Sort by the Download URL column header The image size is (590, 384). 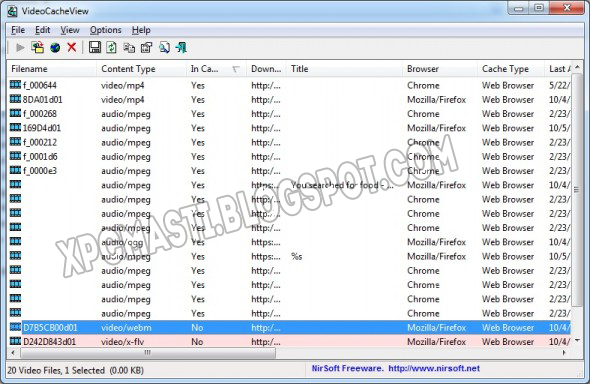(266, 69)
